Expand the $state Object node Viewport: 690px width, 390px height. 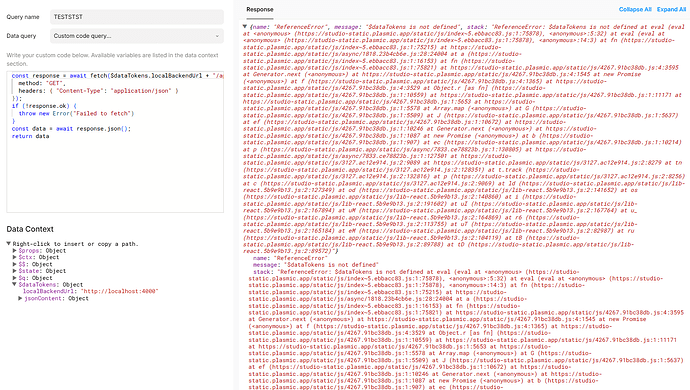point(15,271)
